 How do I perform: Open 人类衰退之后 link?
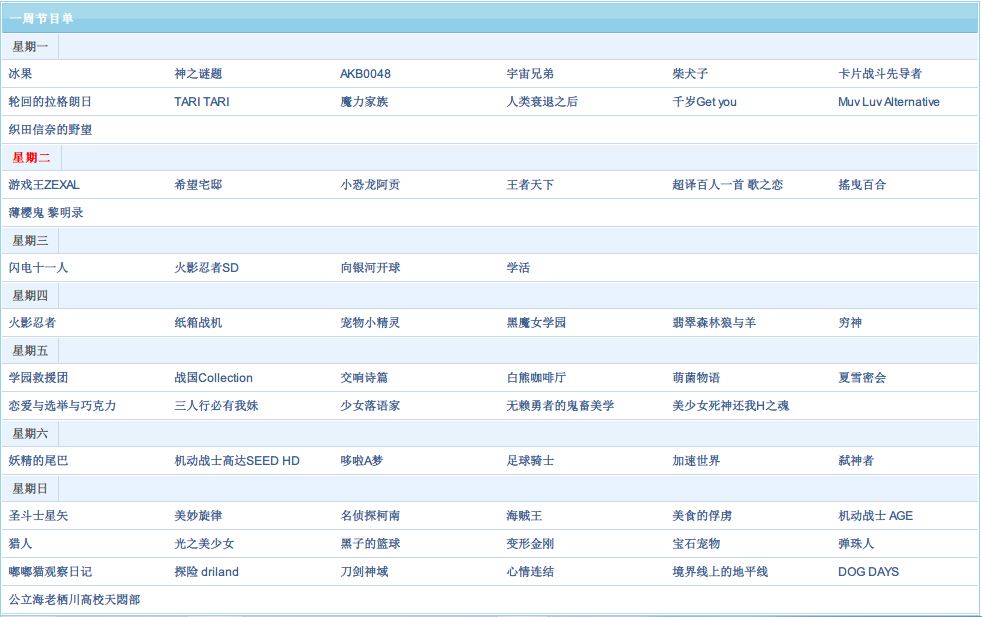[x=542, y=101]
